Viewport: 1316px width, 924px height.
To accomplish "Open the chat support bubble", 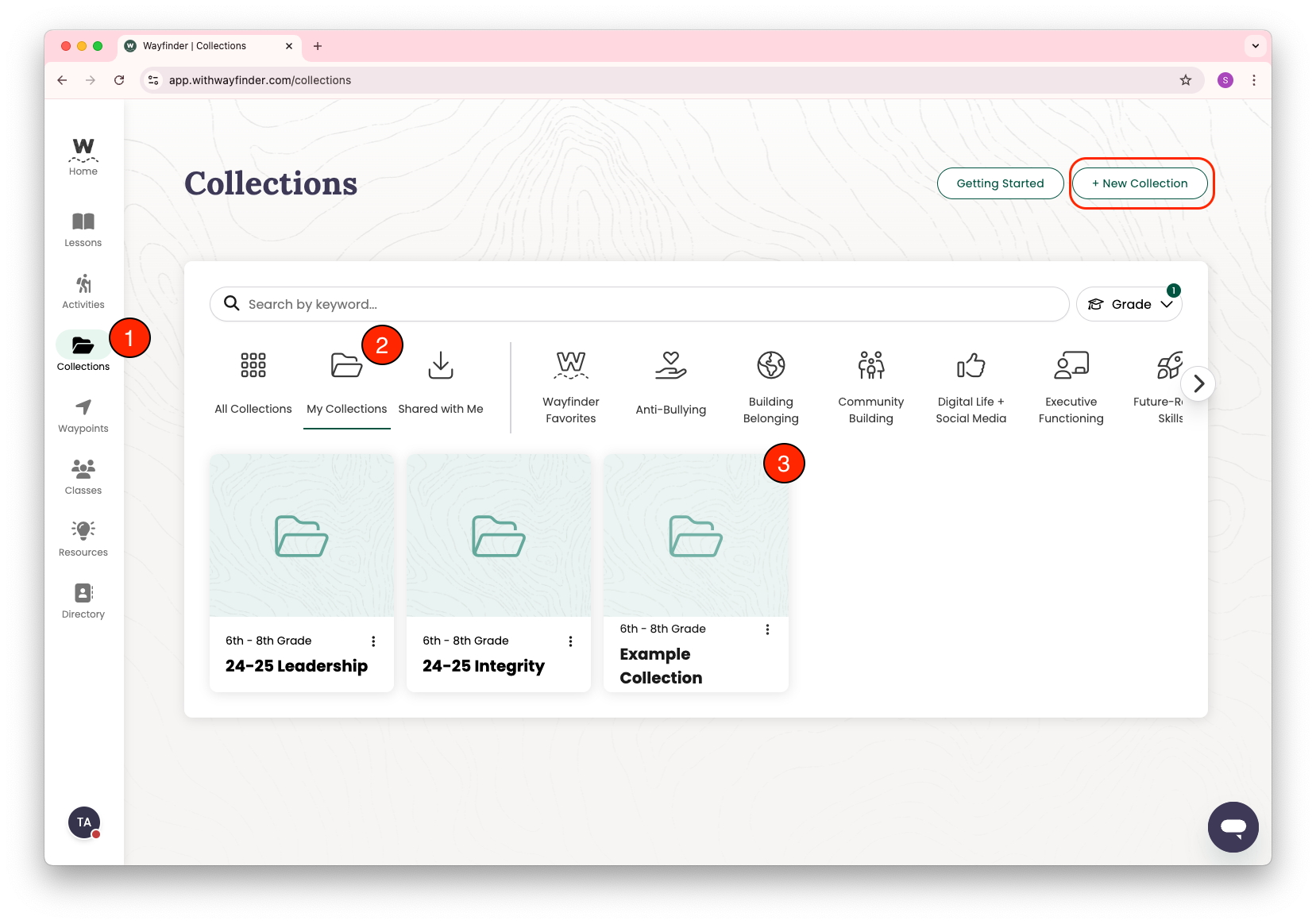I will 1233,827.
